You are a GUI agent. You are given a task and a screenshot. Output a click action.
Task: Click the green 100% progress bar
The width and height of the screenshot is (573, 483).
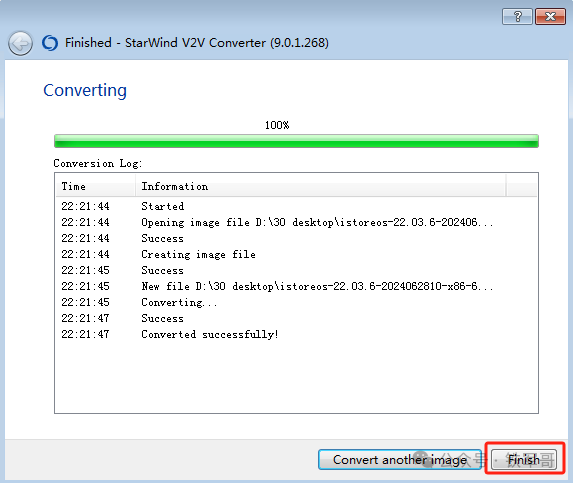pyautogui.click(x=296, y=141)
